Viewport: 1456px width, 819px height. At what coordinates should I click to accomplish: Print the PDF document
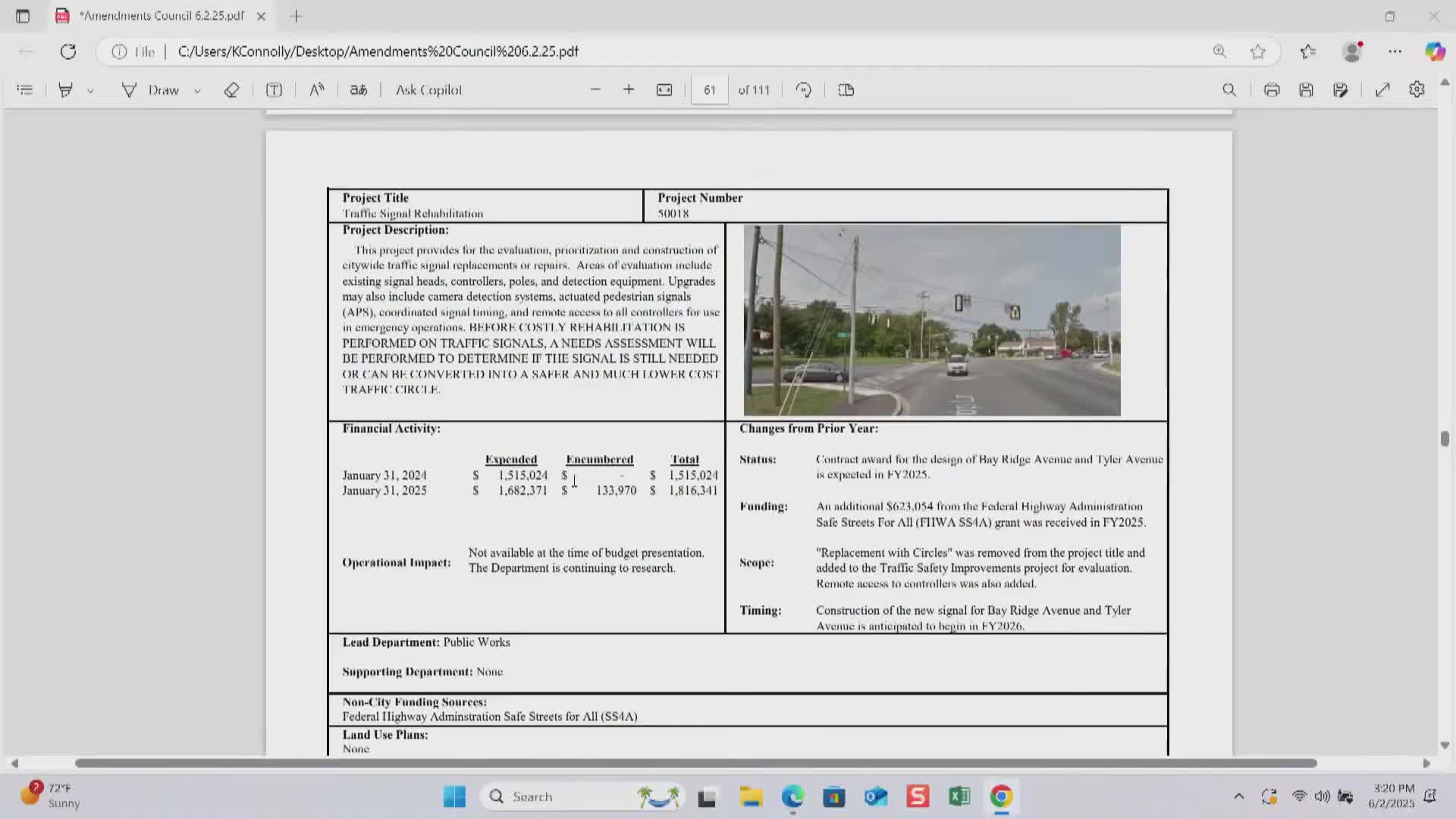(x=1272, y=90)
